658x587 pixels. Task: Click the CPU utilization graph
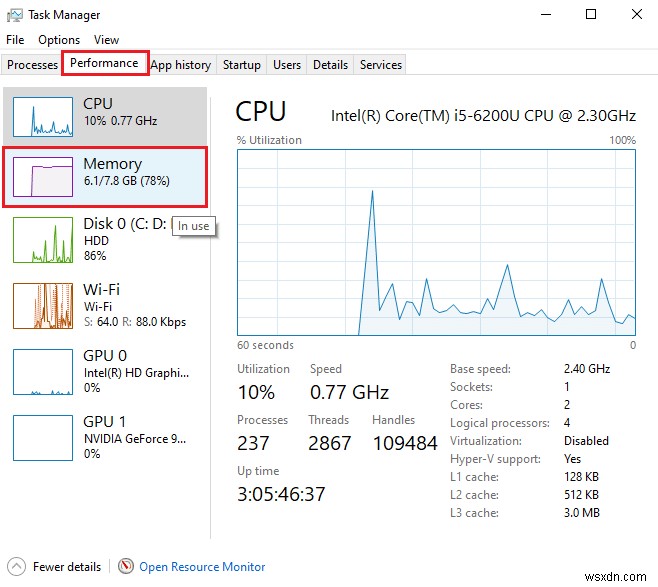[x=436, y=243]
